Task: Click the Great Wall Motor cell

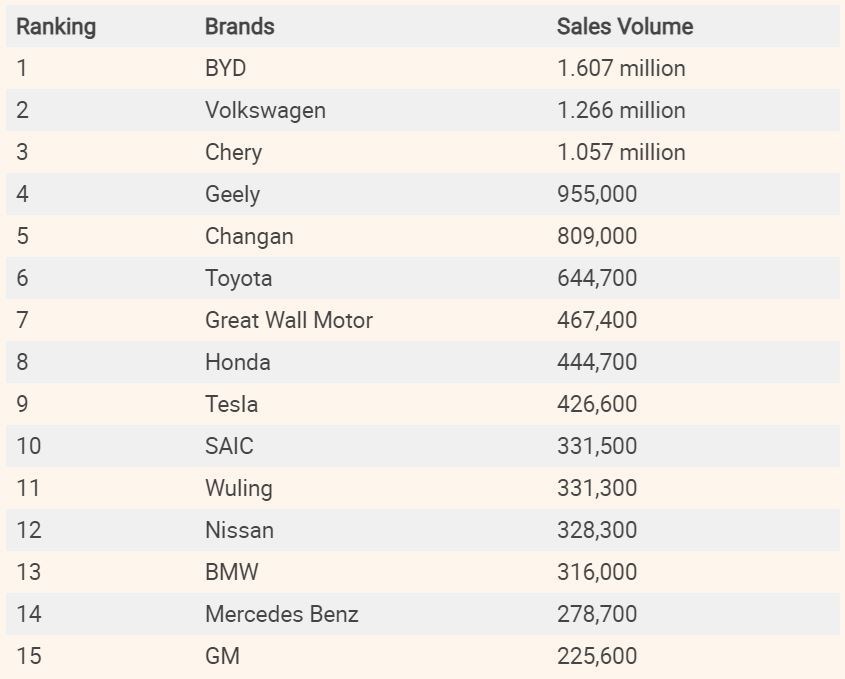Action: (288, 321)
